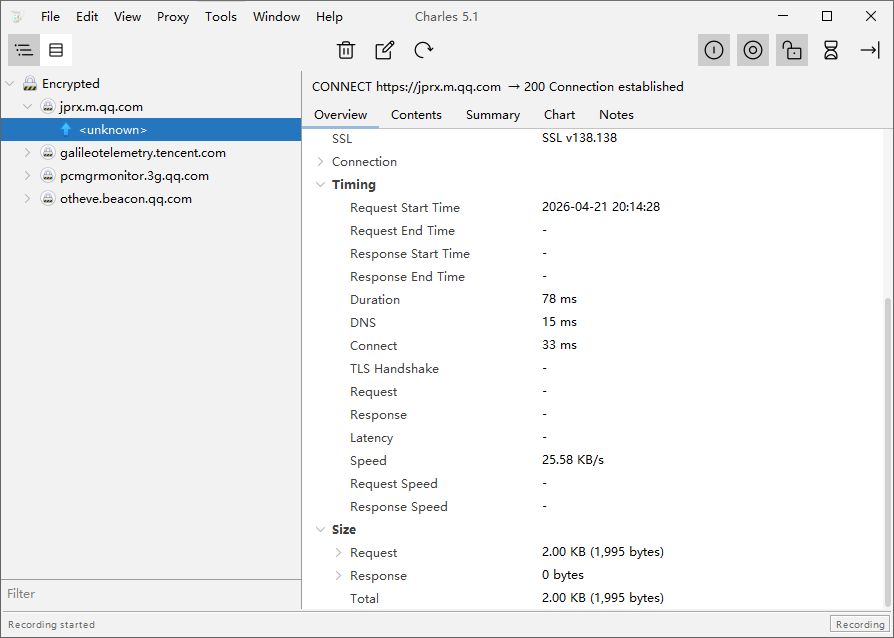The image size is (894, 638).
Task: Click the Repeat request icon
Action: point(423,50)
